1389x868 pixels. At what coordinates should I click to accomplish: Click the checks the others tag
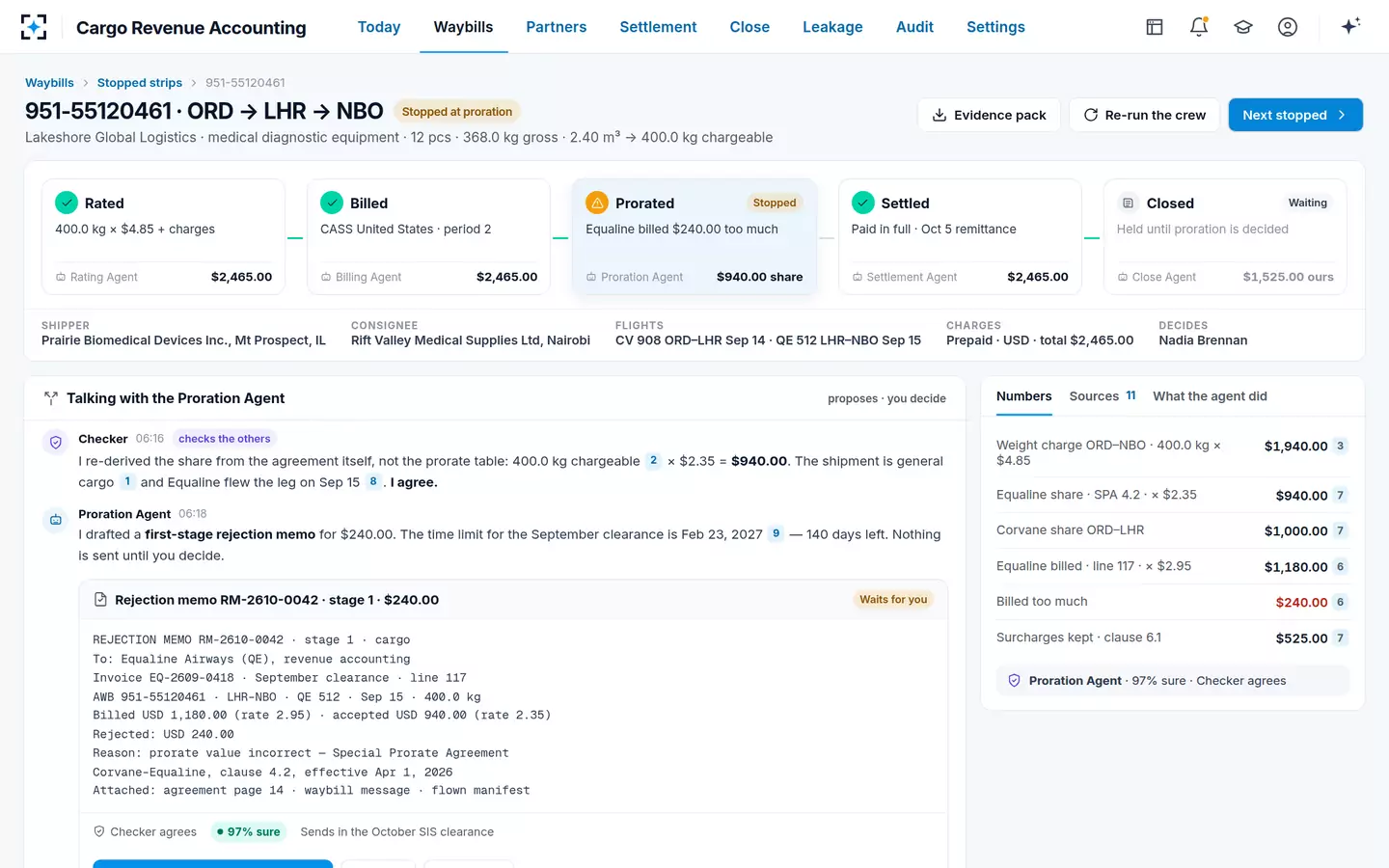[x=225, y=439]
